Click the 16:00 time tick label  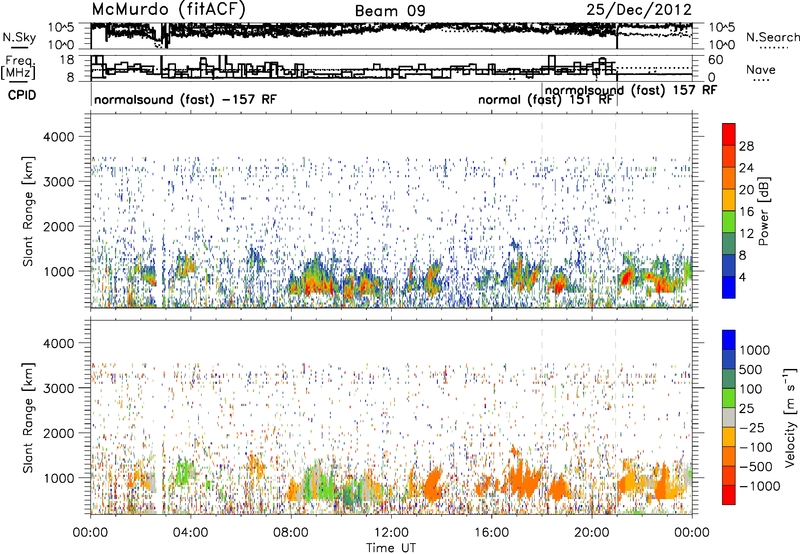[491, 533]
